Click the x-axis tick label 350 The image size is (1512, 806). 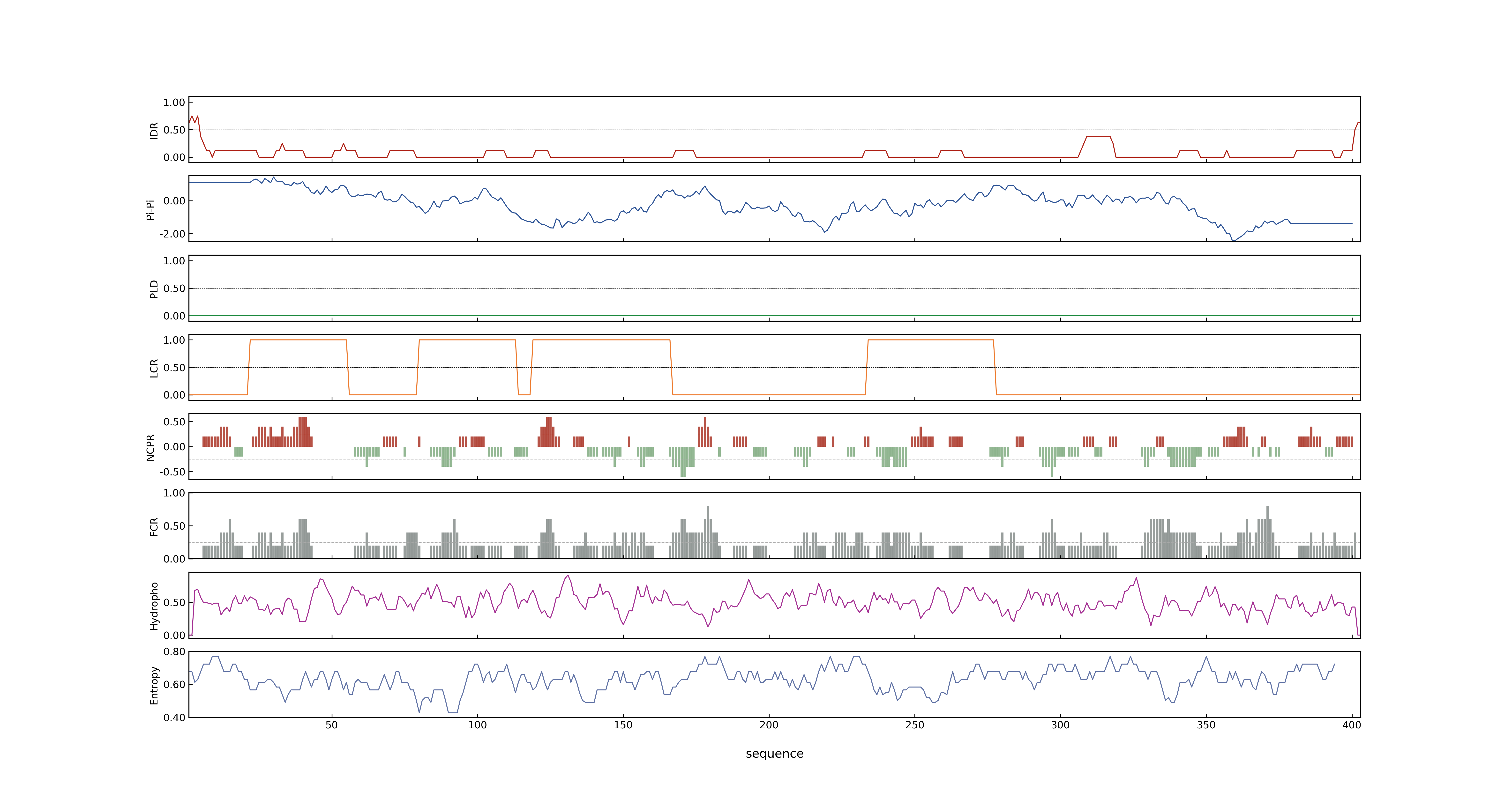1206,725
